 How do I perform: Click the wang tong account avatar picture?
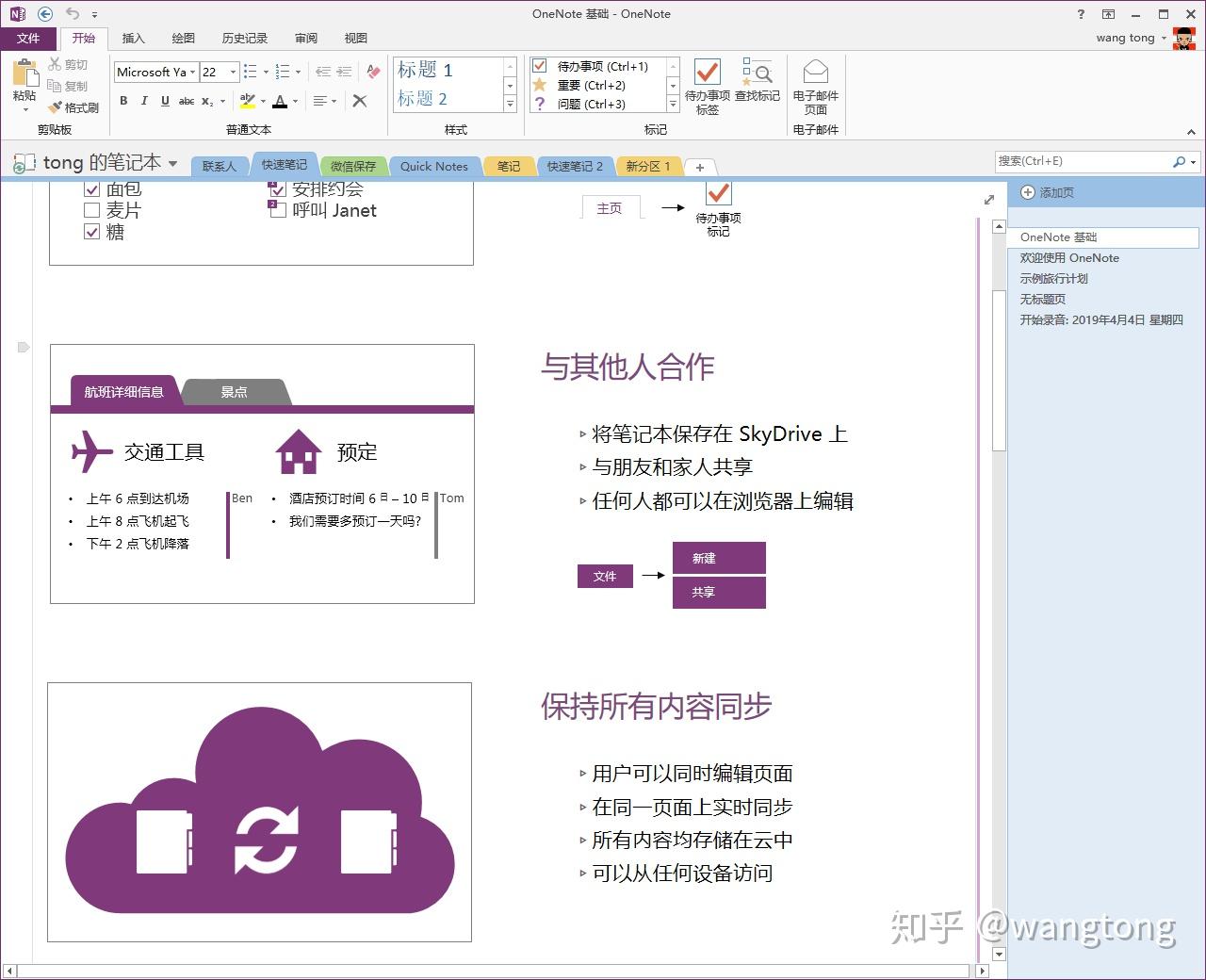tap(1184, 39)
